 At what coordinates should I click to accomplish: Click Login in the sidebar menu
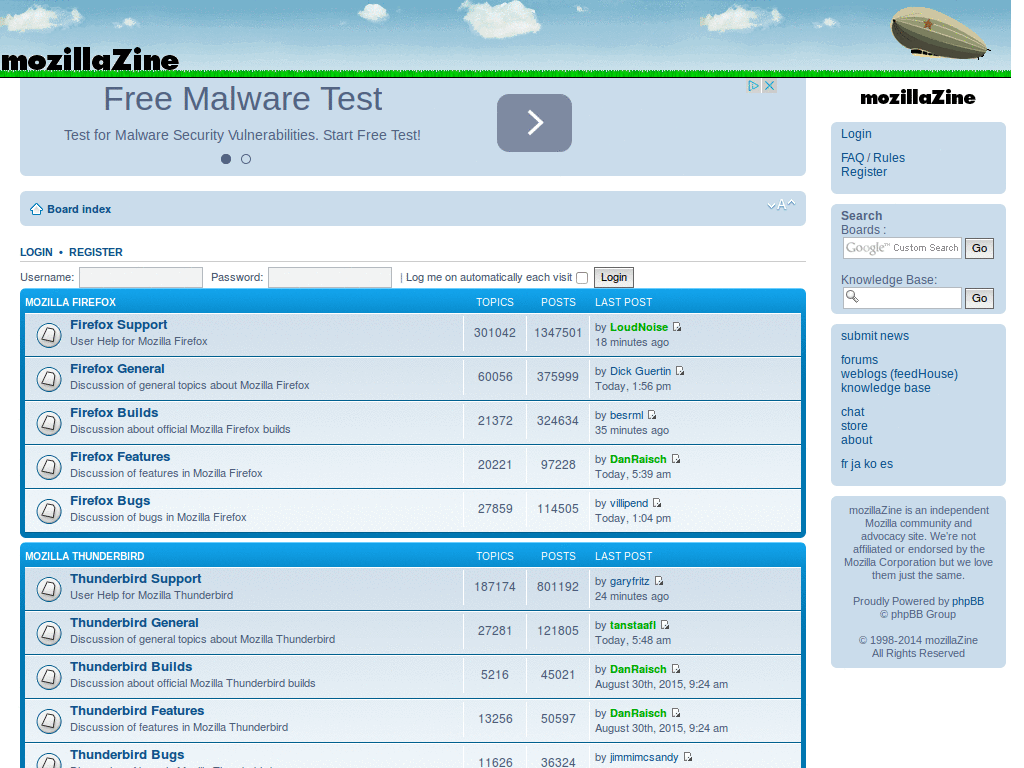tap(856, 134)
